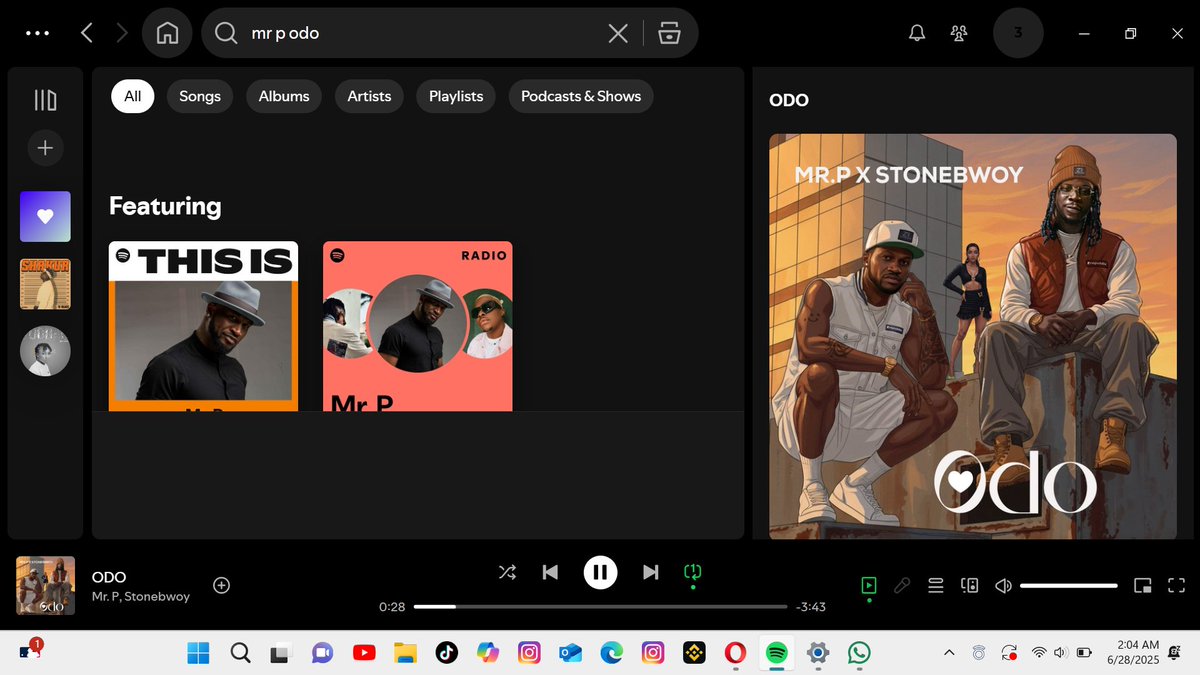The height and width of the screenshot is (675, 1200).
Task: Clear the search text with the X
Action: tap(618, 33)
